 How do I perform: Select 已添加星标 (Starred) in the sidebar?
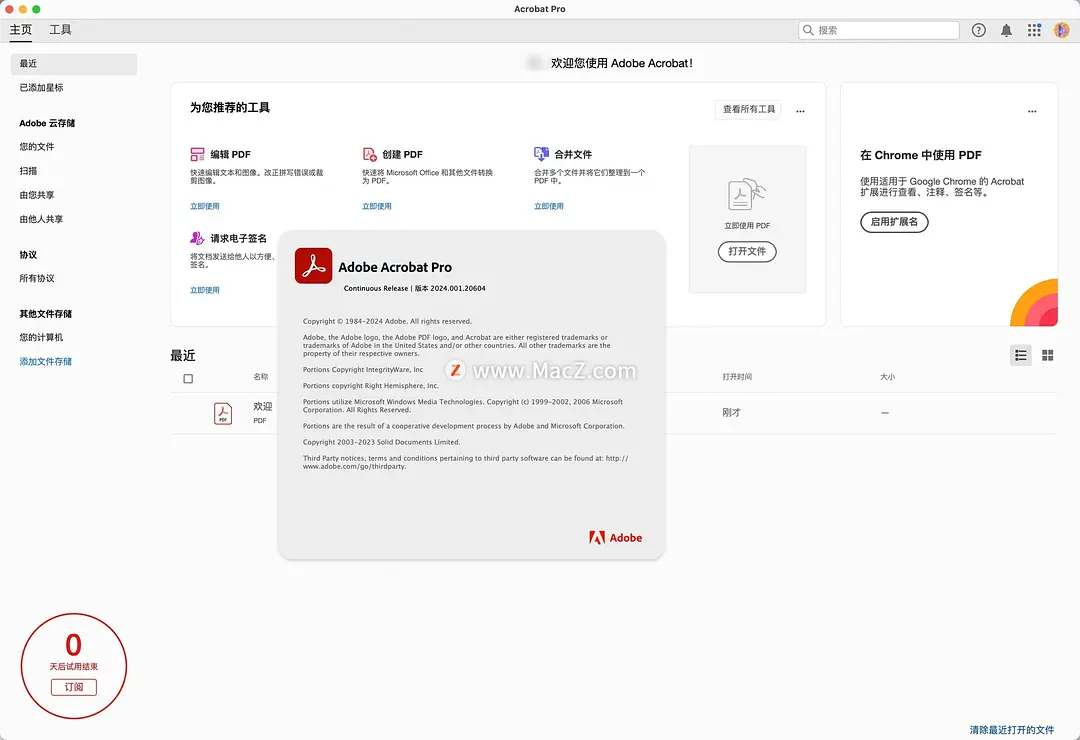41,88
